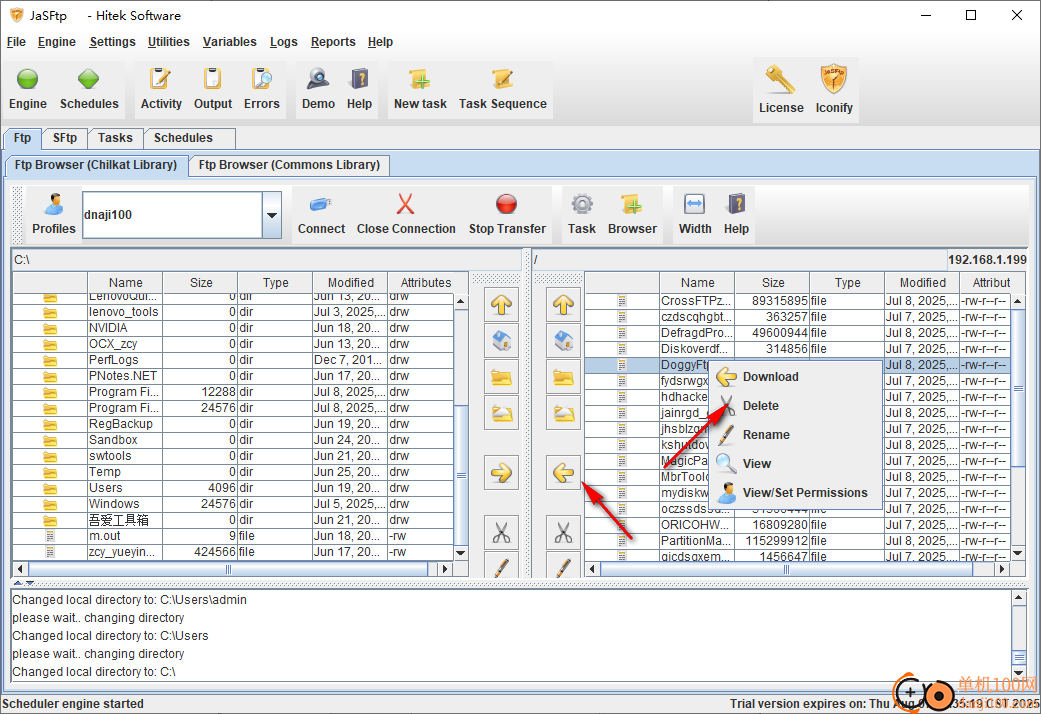Open the Profiles manager
This screenshot has height=714, width=1041.
pyautogui.click(x=54, y=214)
